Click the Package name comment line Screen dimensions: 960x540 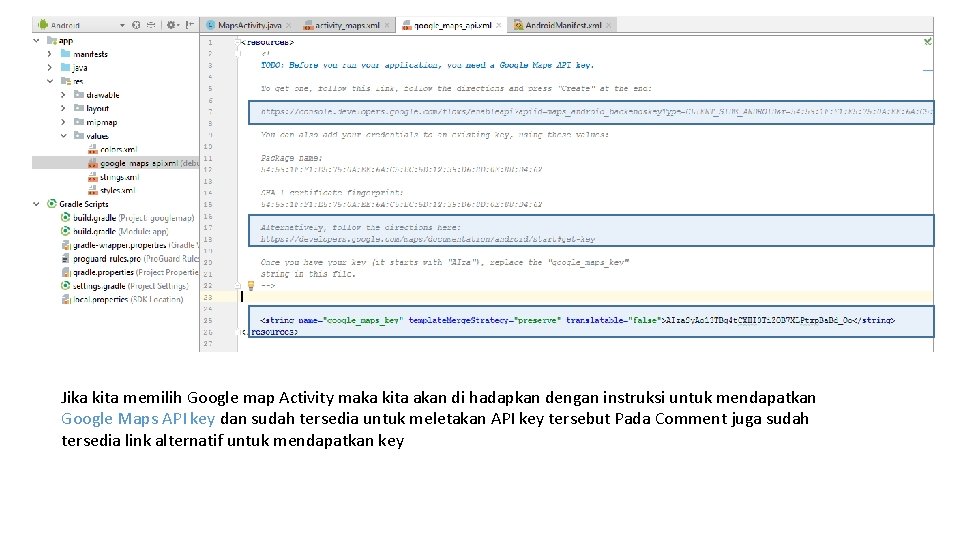pos(291,158)
